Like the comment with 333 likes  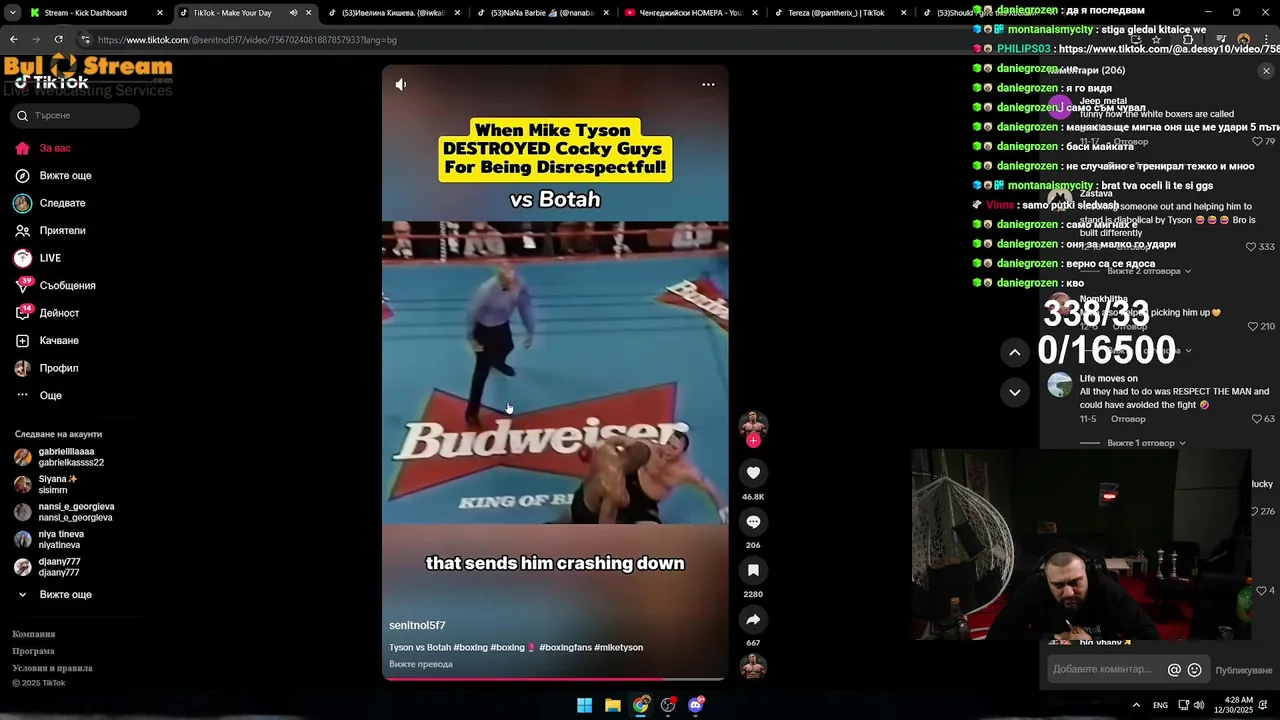(x=1251, y=247)
